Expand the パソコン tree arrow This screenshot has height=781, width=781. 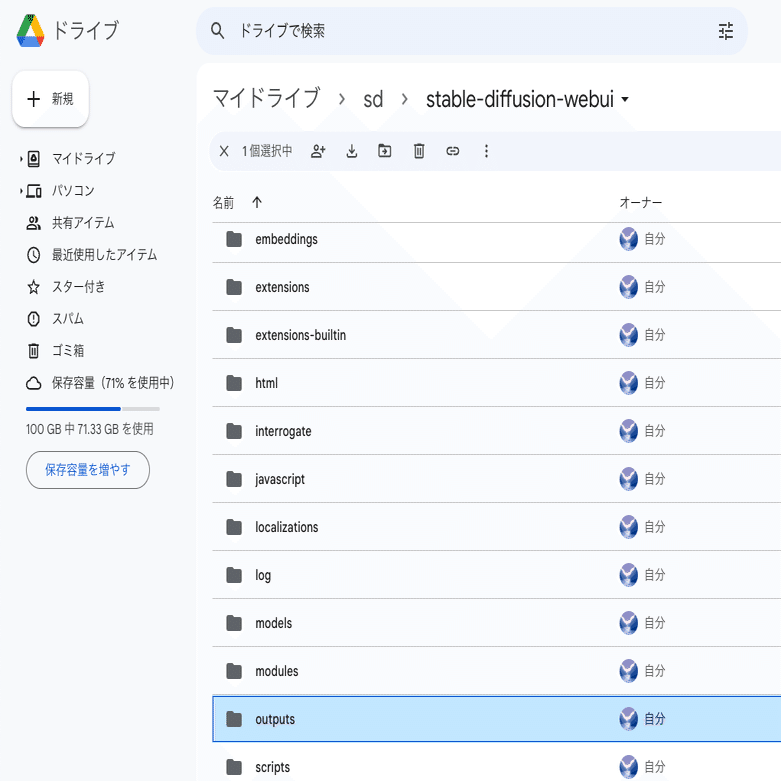tap(21, 191)
